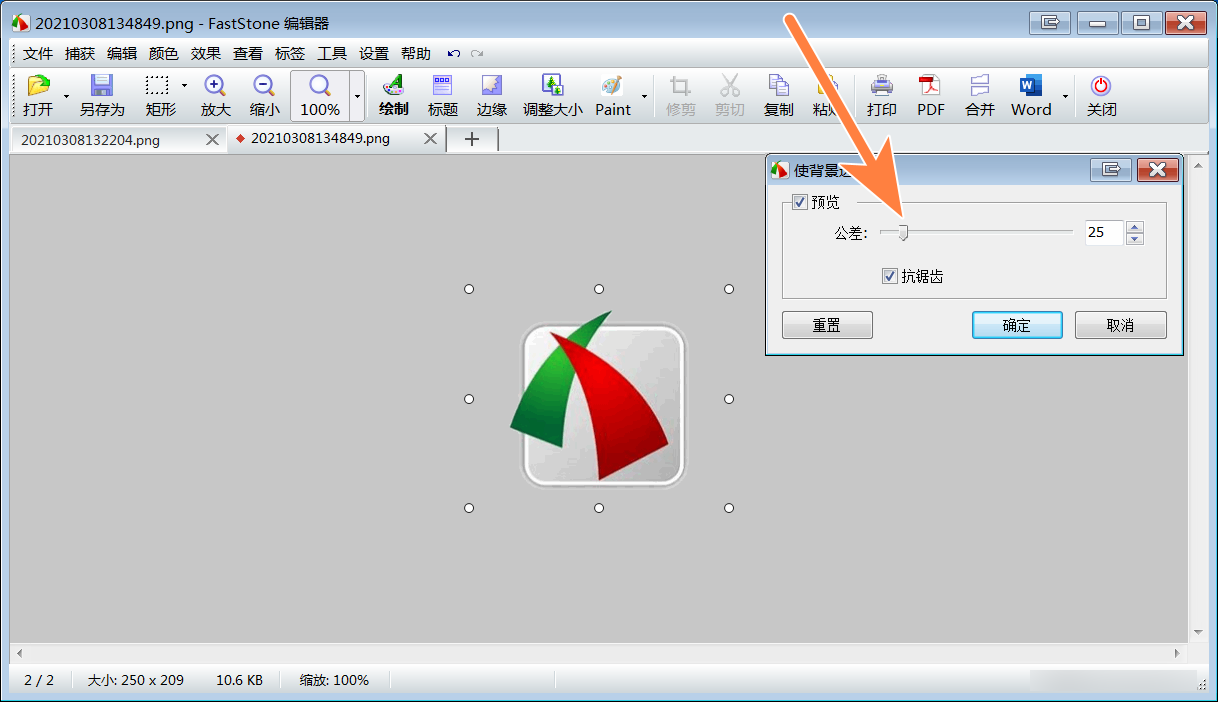Click the 标题 (Caption) toolbar icon

(x=442, y=96)
